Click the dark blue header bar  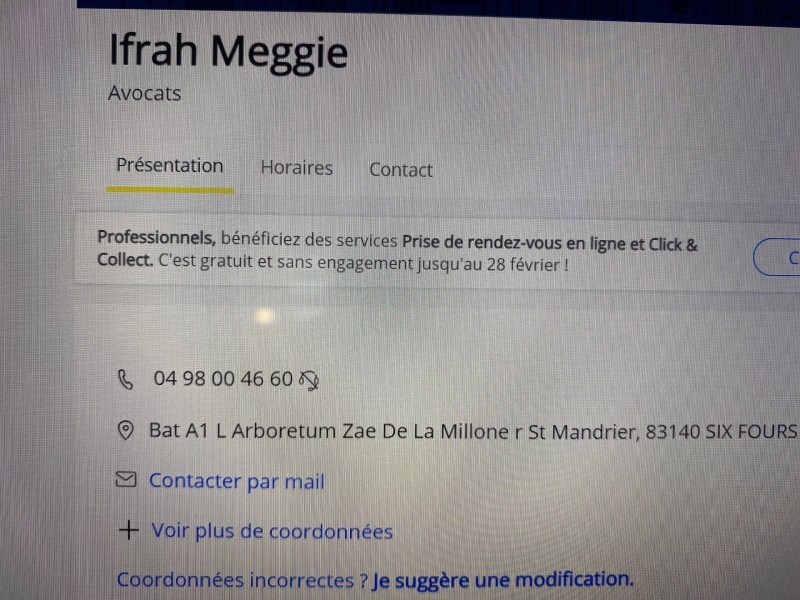[x=438, y=11]
